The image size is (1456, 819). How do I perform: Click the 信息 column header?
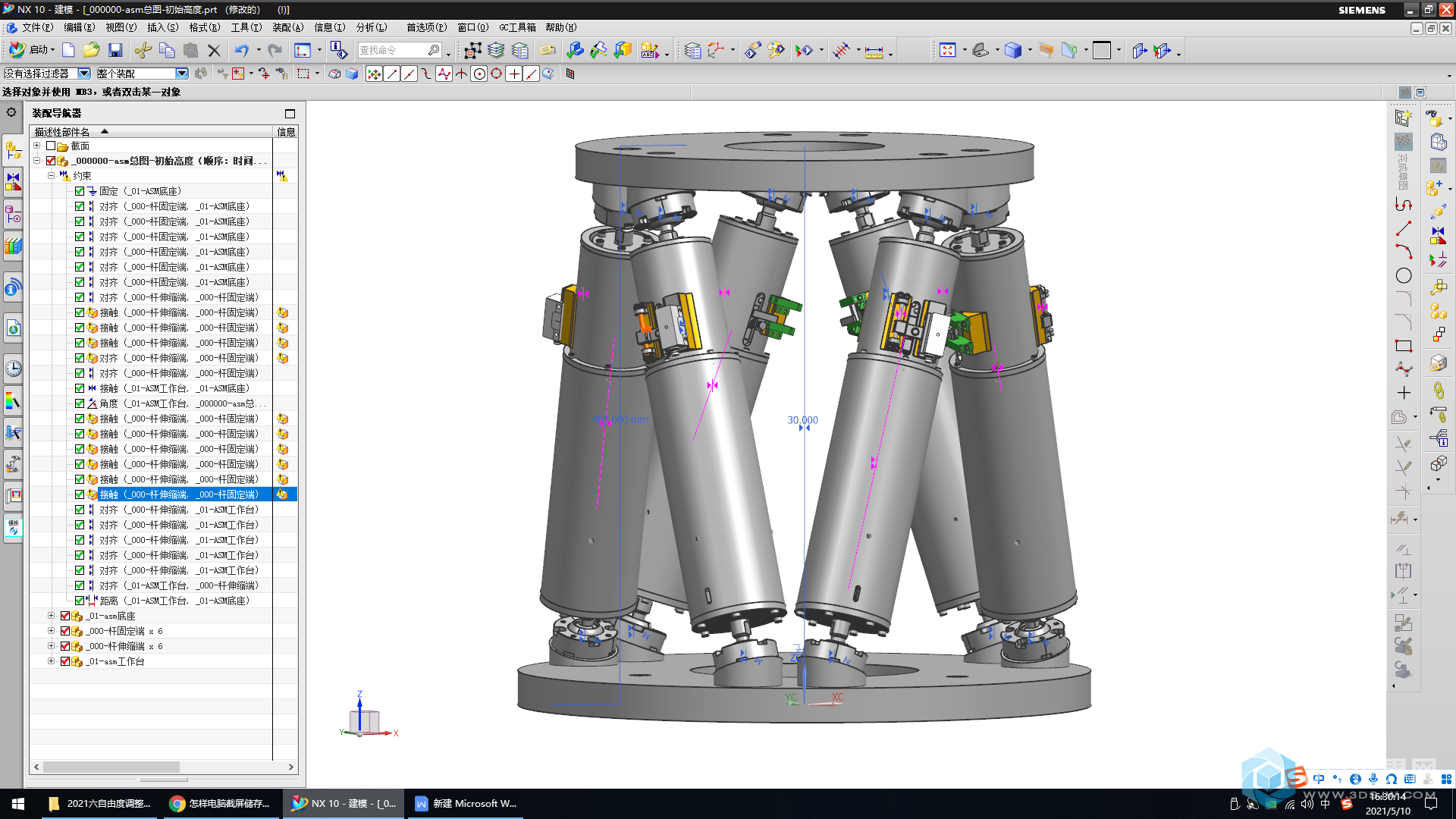click(286, 132)
